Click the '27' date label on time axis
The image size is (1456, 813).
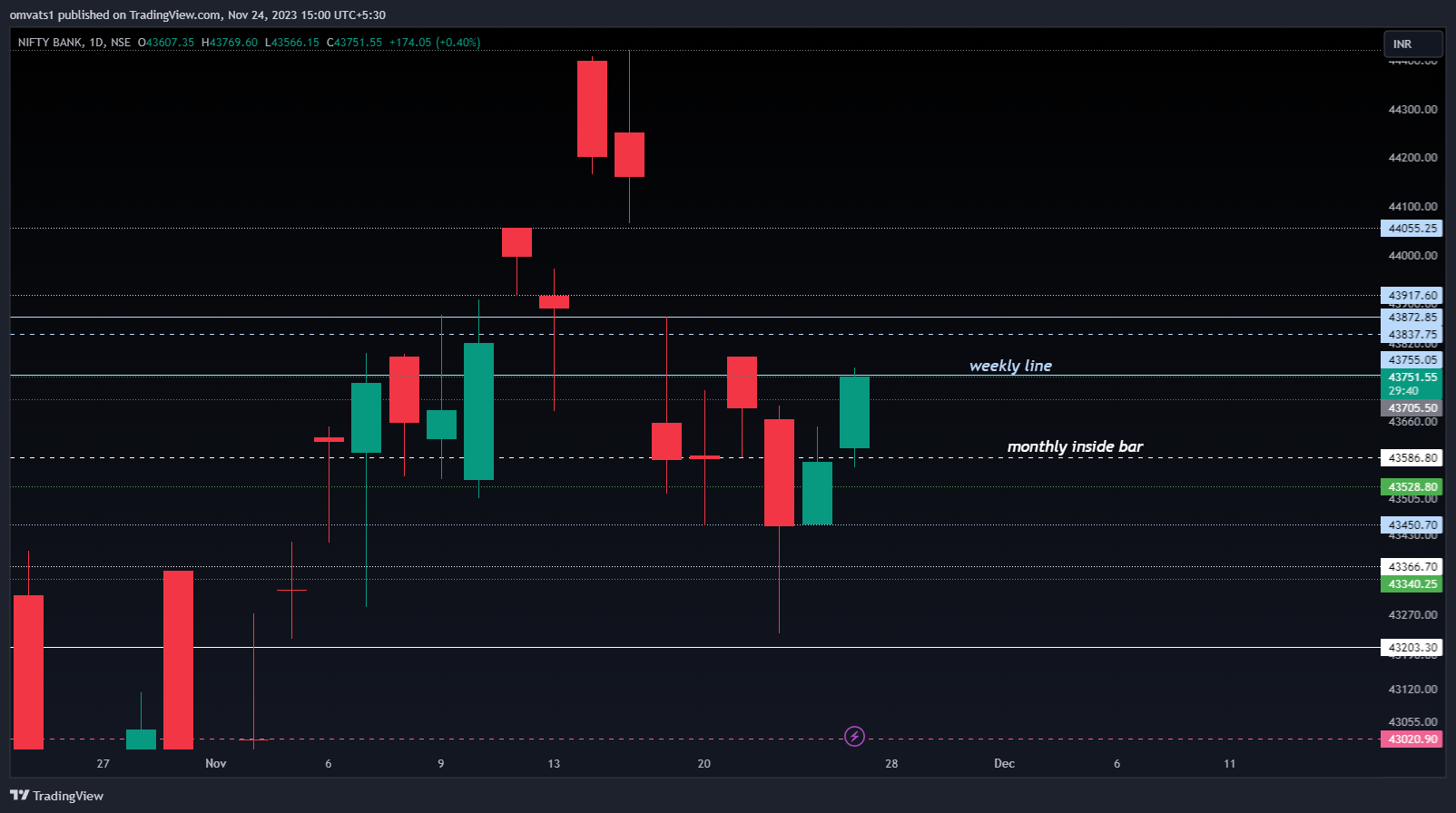click(x=103, y=763)
